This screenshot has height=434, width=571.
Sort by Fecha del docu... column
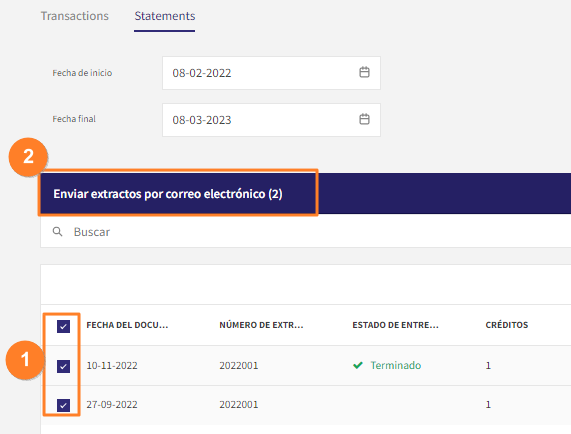point(127,325)
